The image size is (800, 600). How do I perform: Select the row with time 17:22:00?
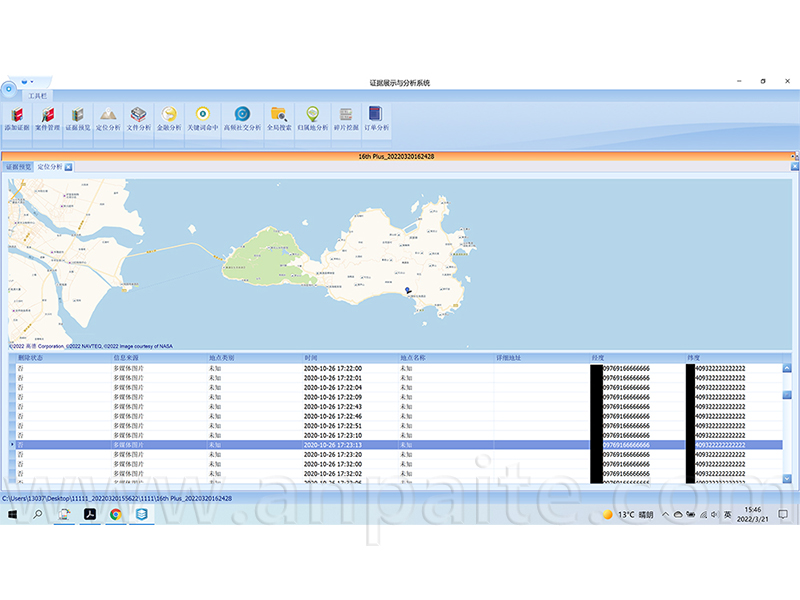pos(332,369)
